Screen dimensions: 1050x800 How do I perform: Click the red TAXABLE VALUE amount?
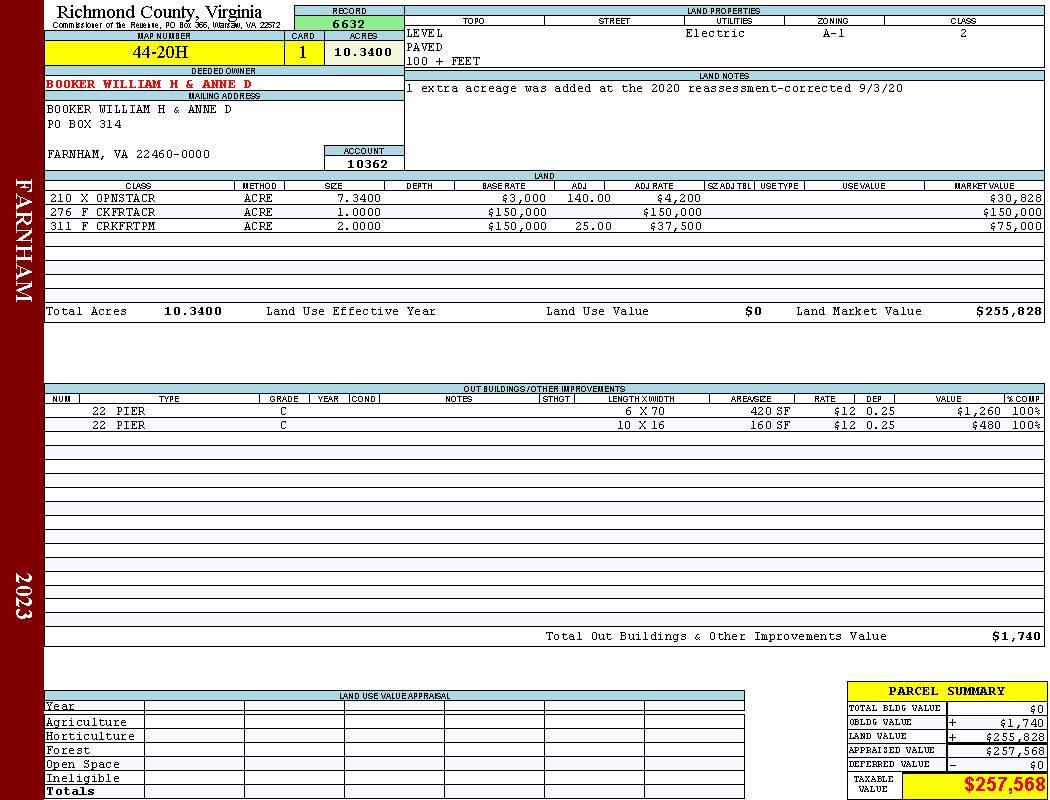(x=1004, y=784)
